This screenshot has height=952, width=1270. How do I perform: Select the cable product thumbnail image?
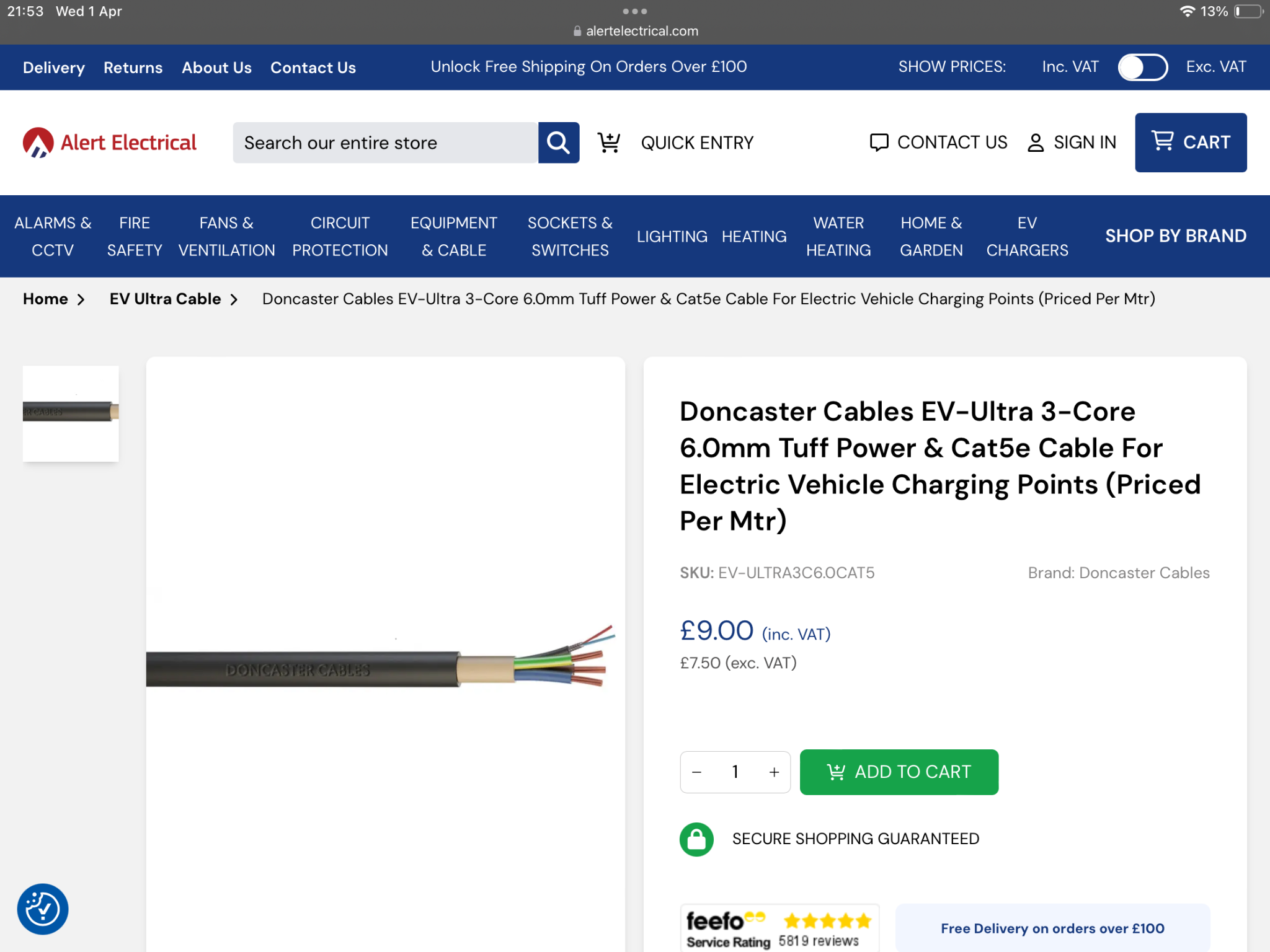click(71, 413)
